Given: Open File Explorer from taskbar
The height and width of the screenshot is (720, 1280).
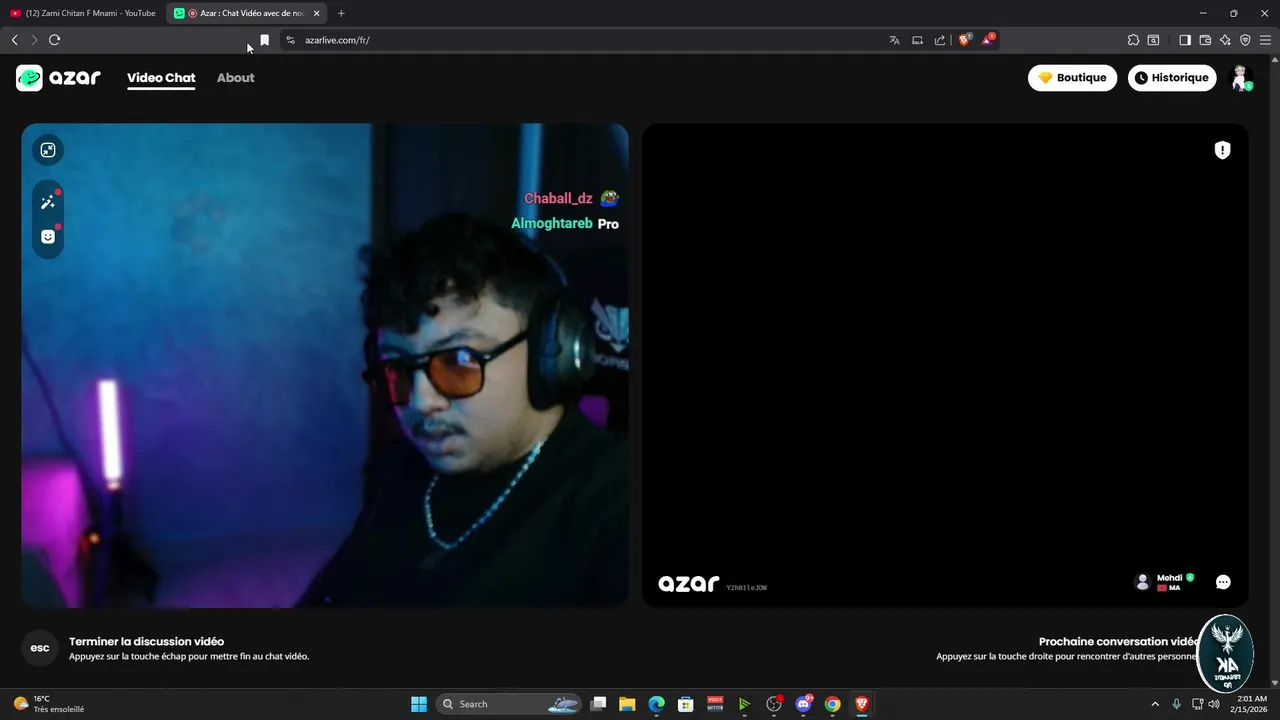Looking at the screenshot, I should [627, 704].
